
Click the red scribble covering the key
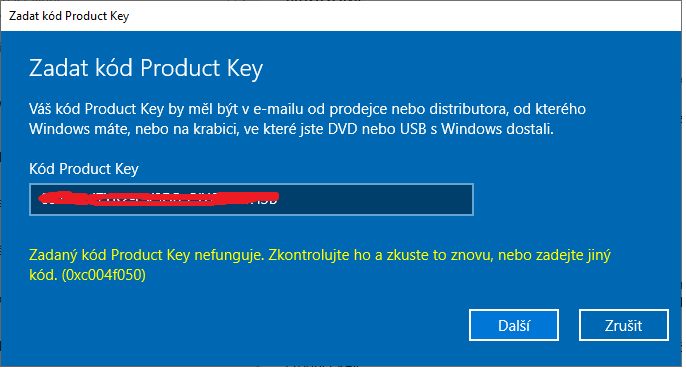tap(158, 198)
